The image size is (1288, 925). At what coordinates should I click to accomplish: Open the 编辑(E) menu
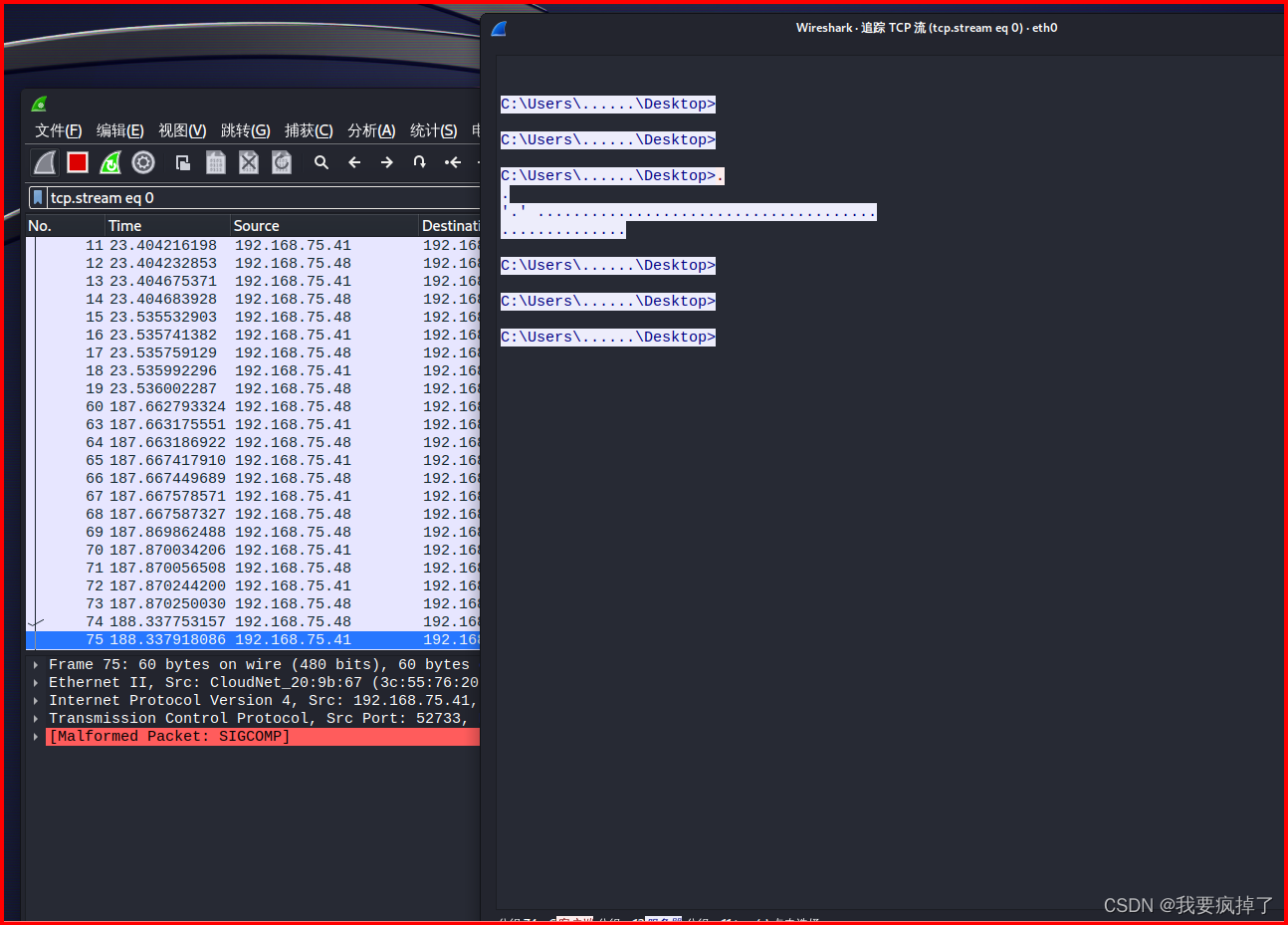click(x=120, y=130)
